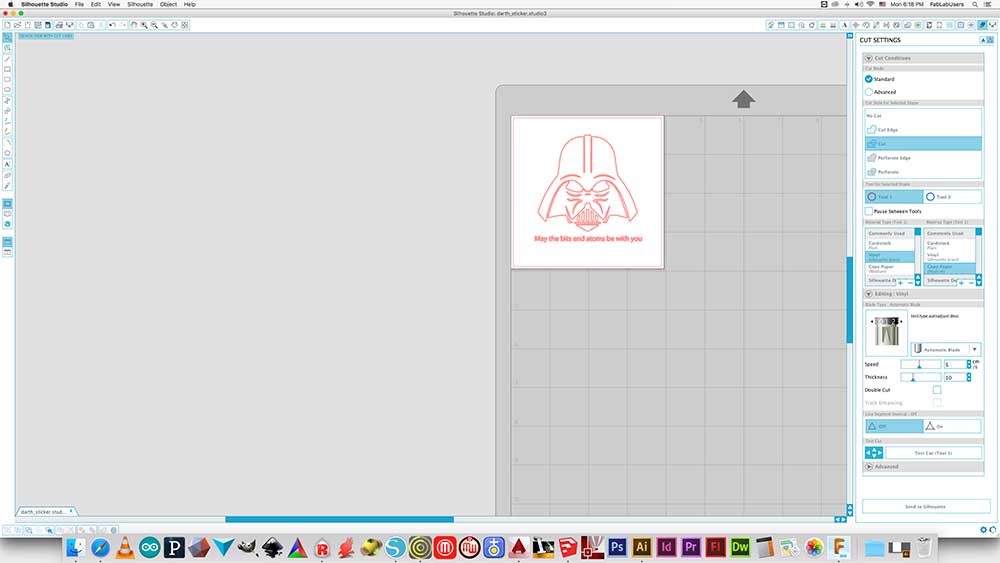Increase the Speed value stepper
Image resolution: width=1000 pixels, height=563 pixels.
(x=969, y=362)
